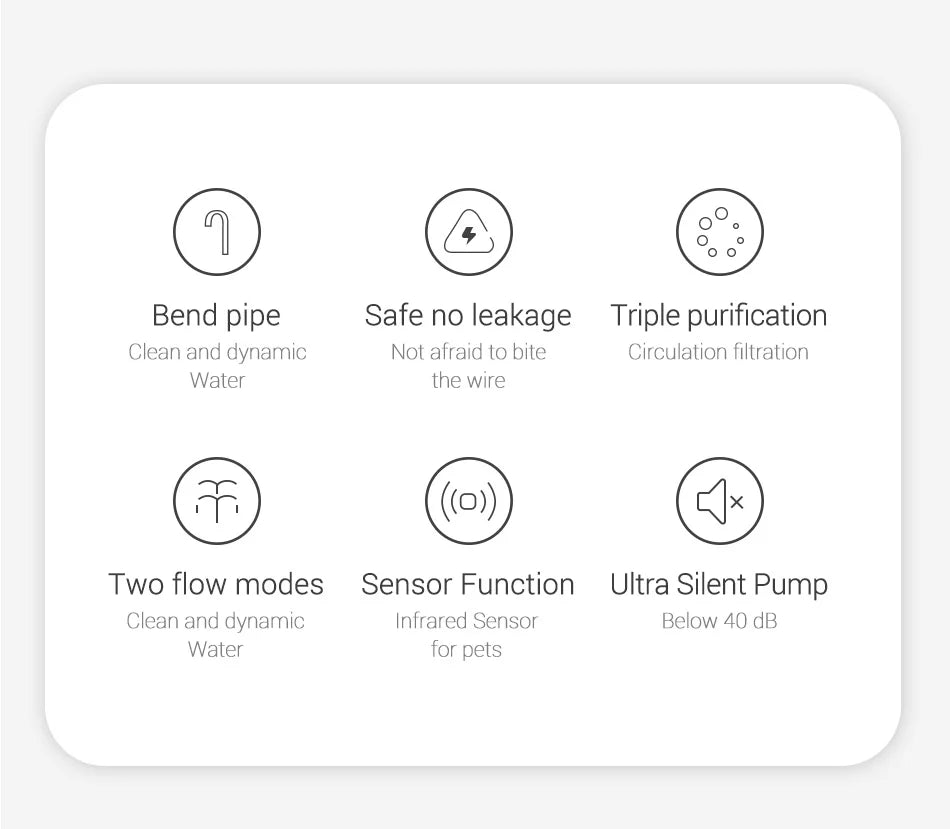Click description text under 'Bend pipe'

point(217,366)
